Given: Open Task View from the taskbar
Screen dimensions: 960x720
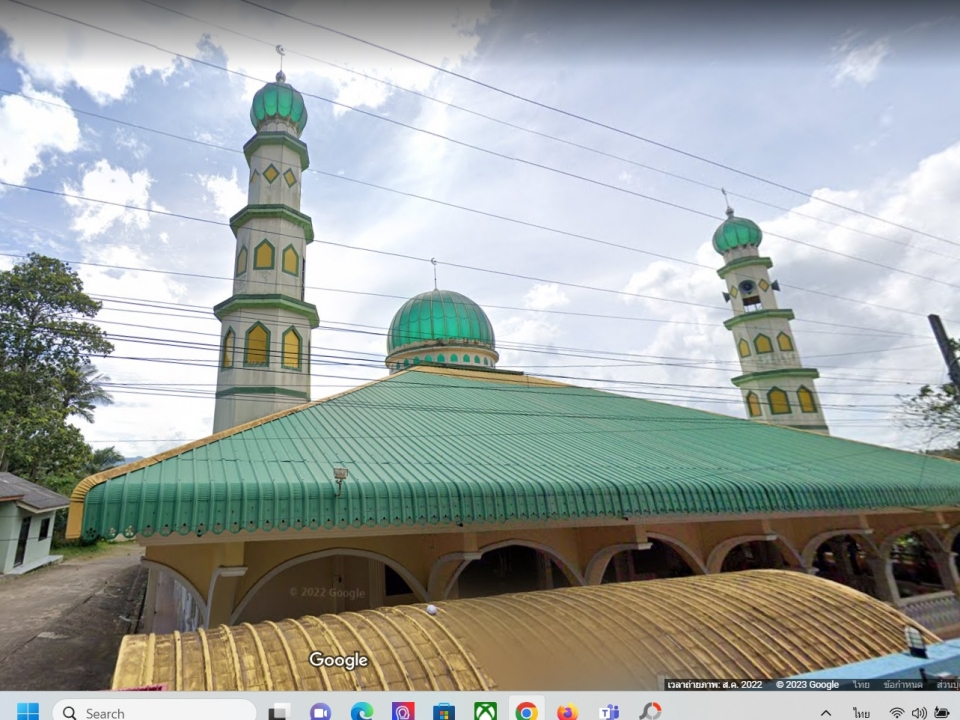Looking at the screenshot, I should coord(279,712).
